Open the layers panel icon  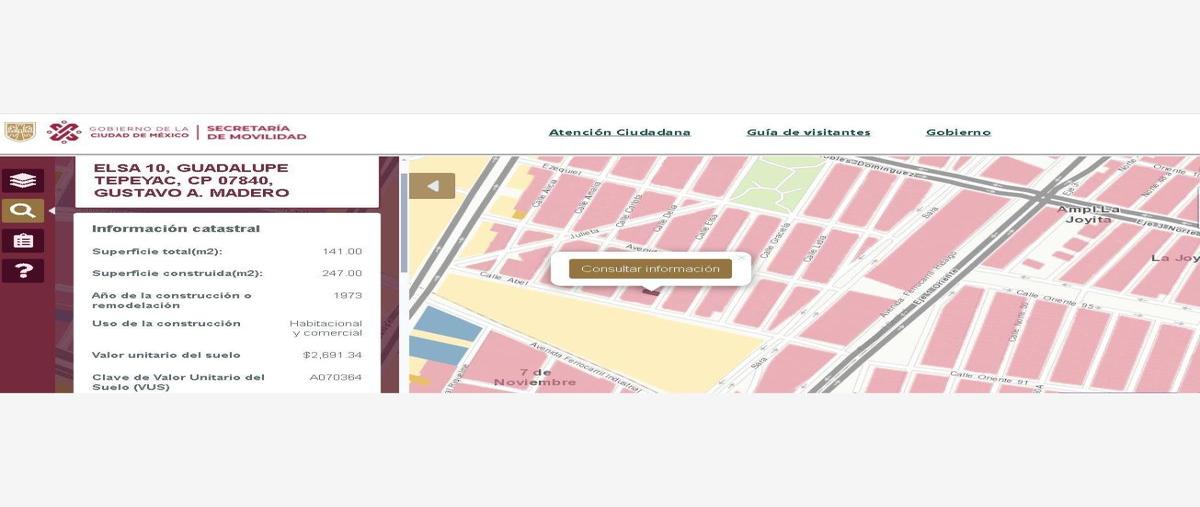click(x=22, y=181)
